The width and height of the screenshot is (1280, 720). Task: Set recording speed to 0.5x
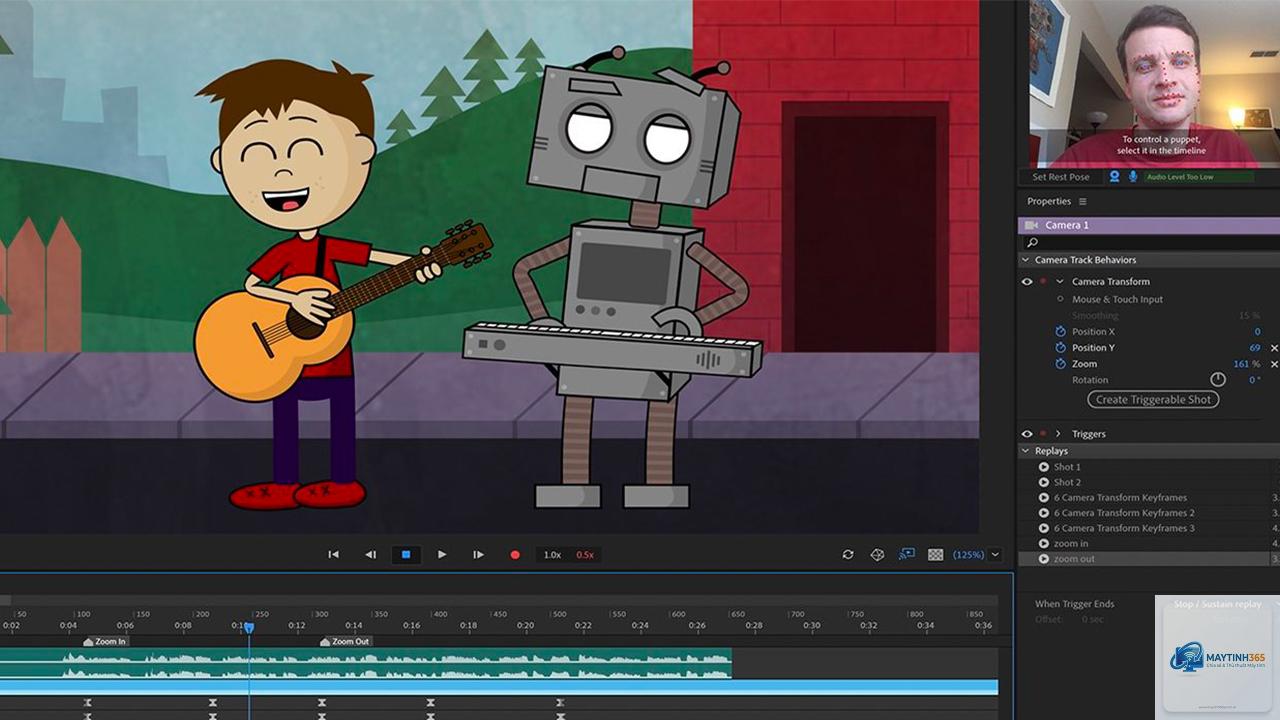point(585,555)
